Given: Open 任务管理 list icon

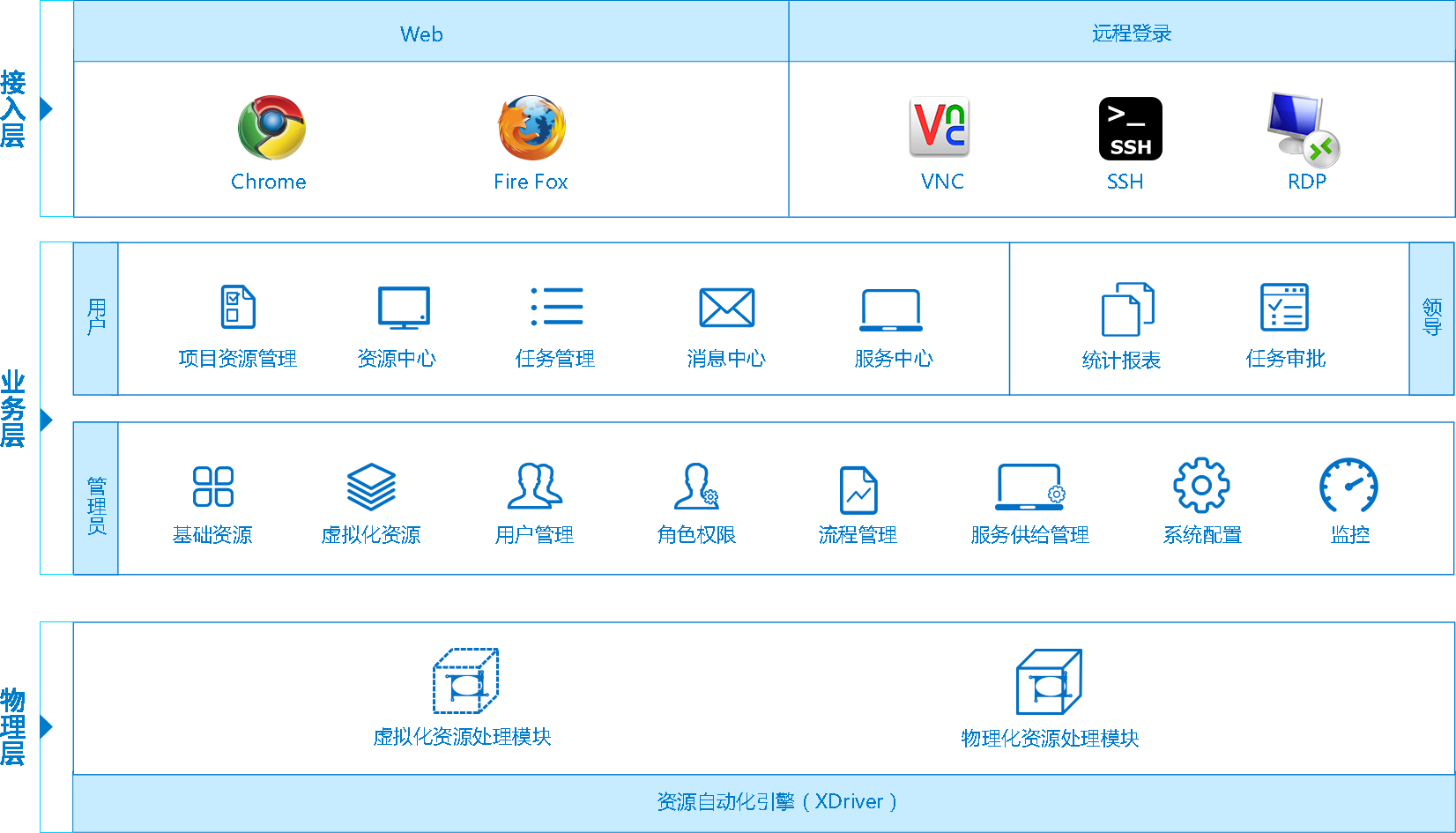Looking at the screenshot, I should pos(557,307).
